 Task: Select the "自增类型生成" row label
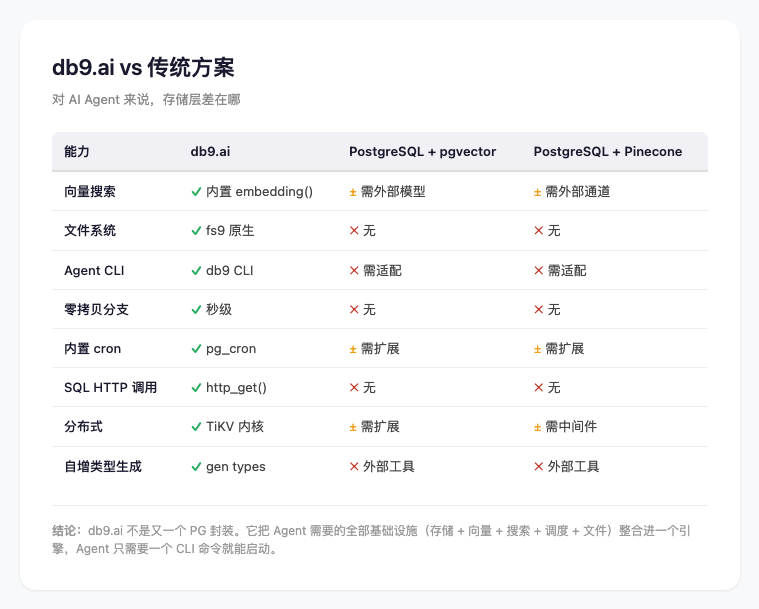pyautogui.click(x=103, y=467)
